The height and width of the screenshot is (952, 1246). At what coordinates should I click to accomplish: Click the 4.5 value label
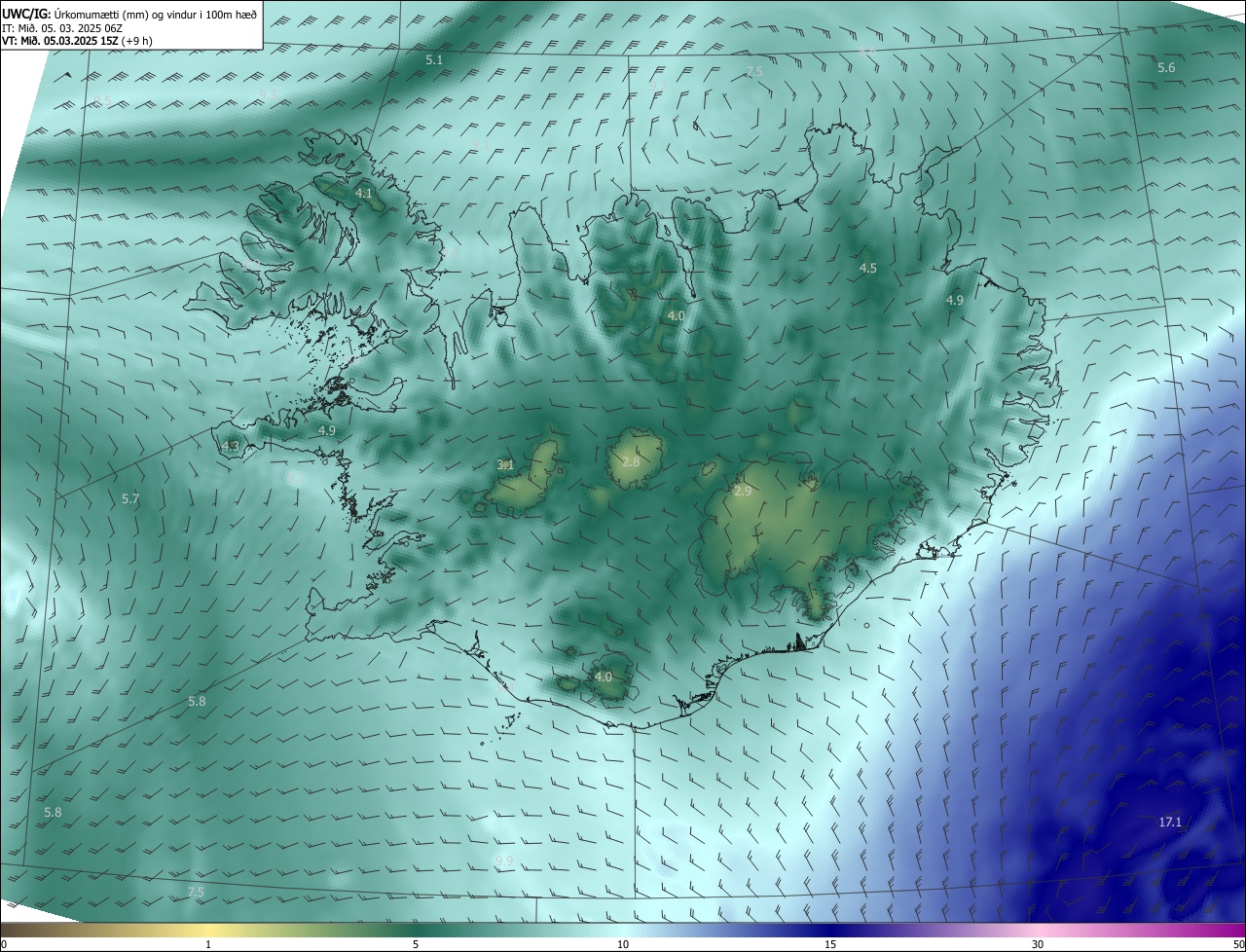click(x=868, y=268)
